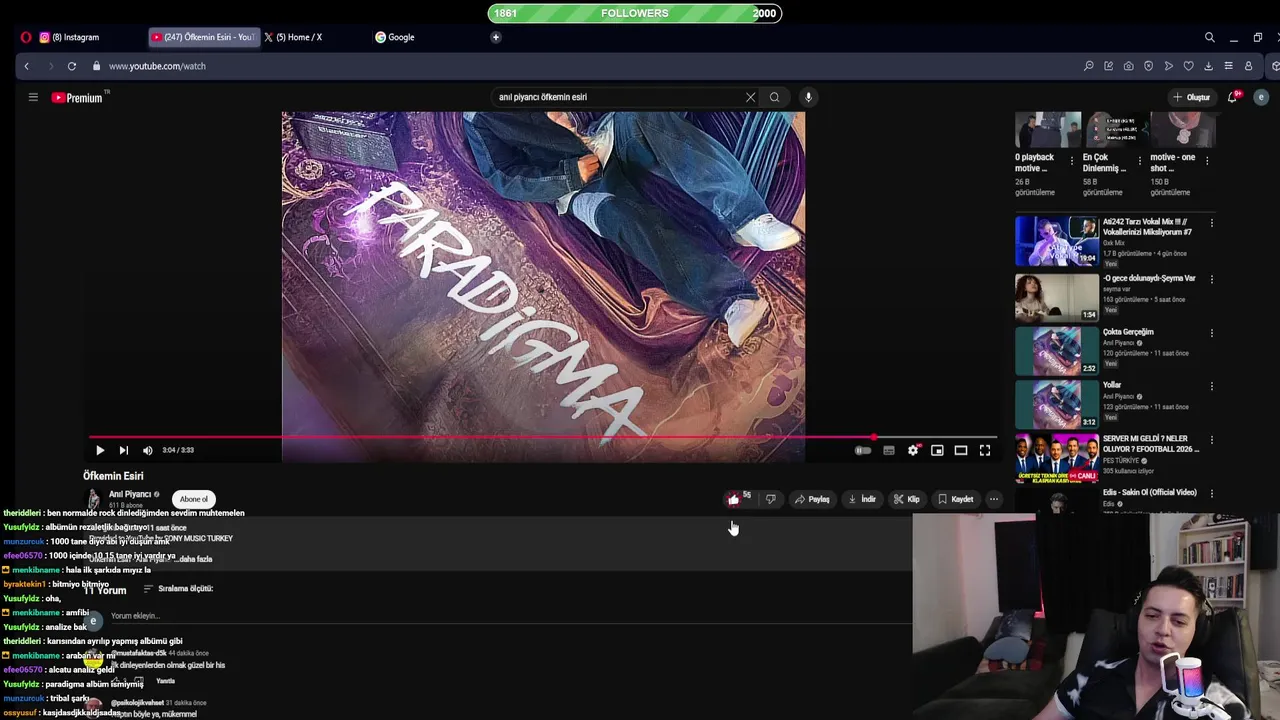Viewport: 1280px width, 720px height.
Task: Mute the video volume
Action: tap(148, 450)
